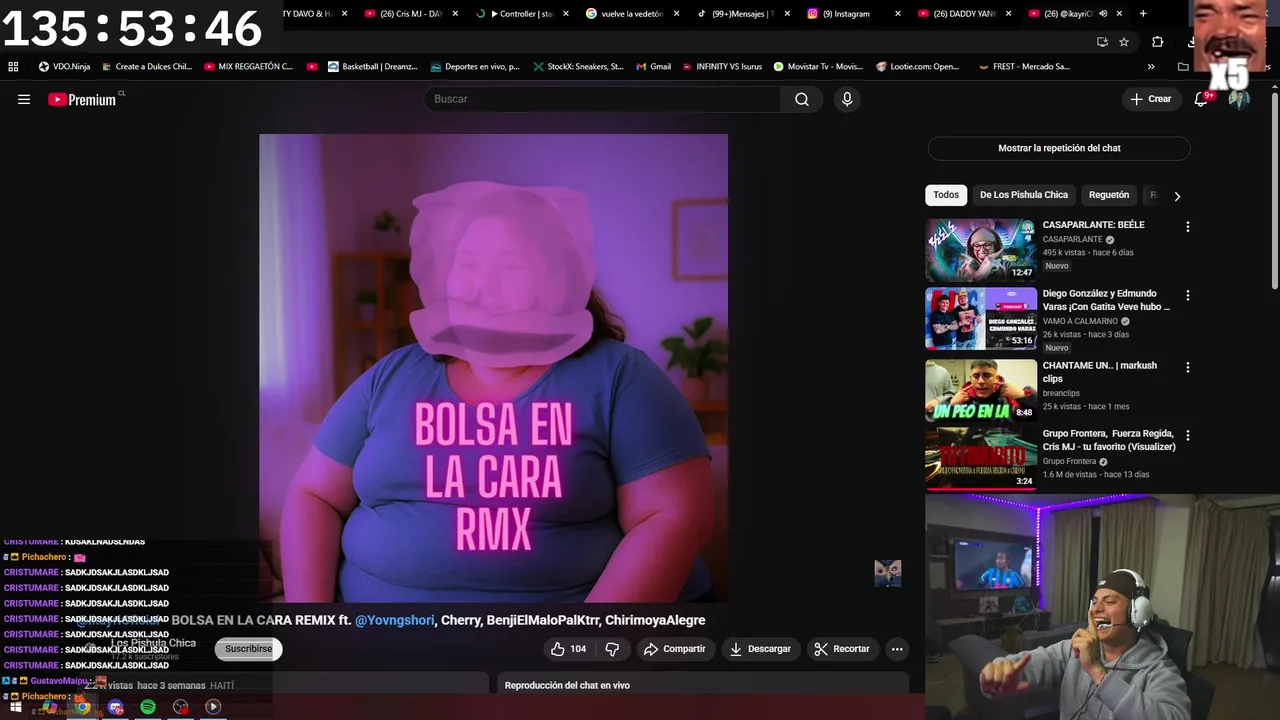The image size is (1280, 720).
Task: Click the channel watermark in video corner
Action: (x=888, y=573)
